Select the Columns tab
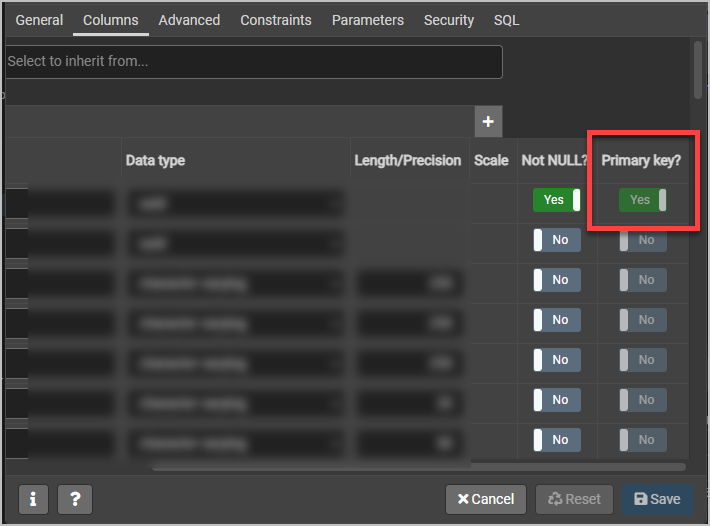The width and height of the screenshot is (710, 526). tap(110, 20)
